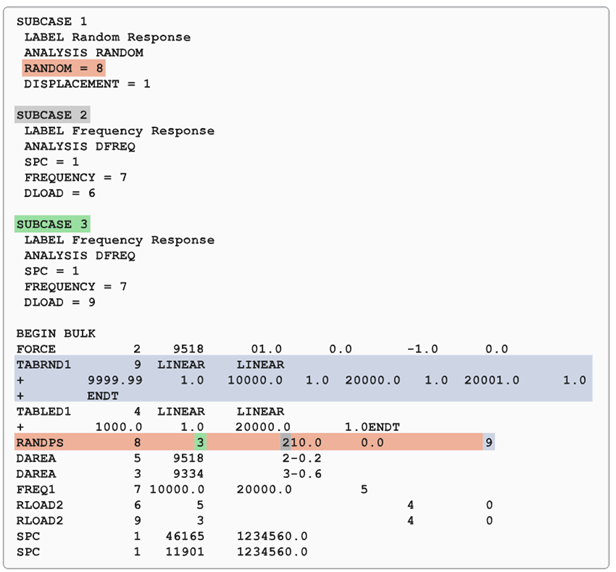
Task: Select the DAREA row with 9334
Action: [x=169, y=474]
